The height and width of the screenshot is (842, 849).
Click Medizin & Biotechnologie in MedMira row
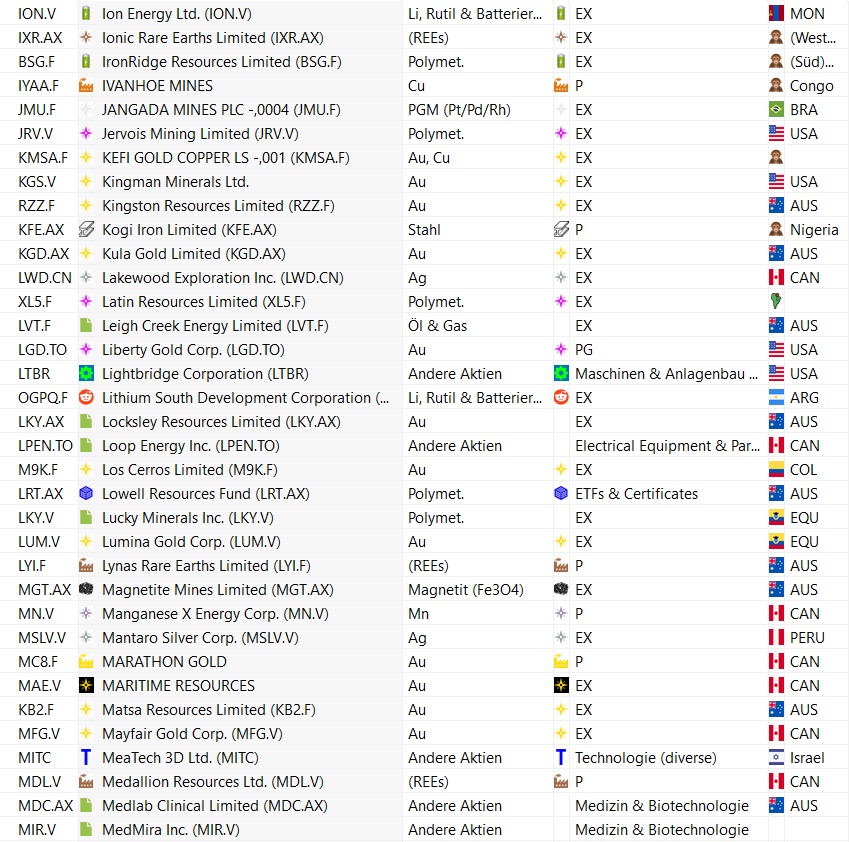(x=662, y=829)
